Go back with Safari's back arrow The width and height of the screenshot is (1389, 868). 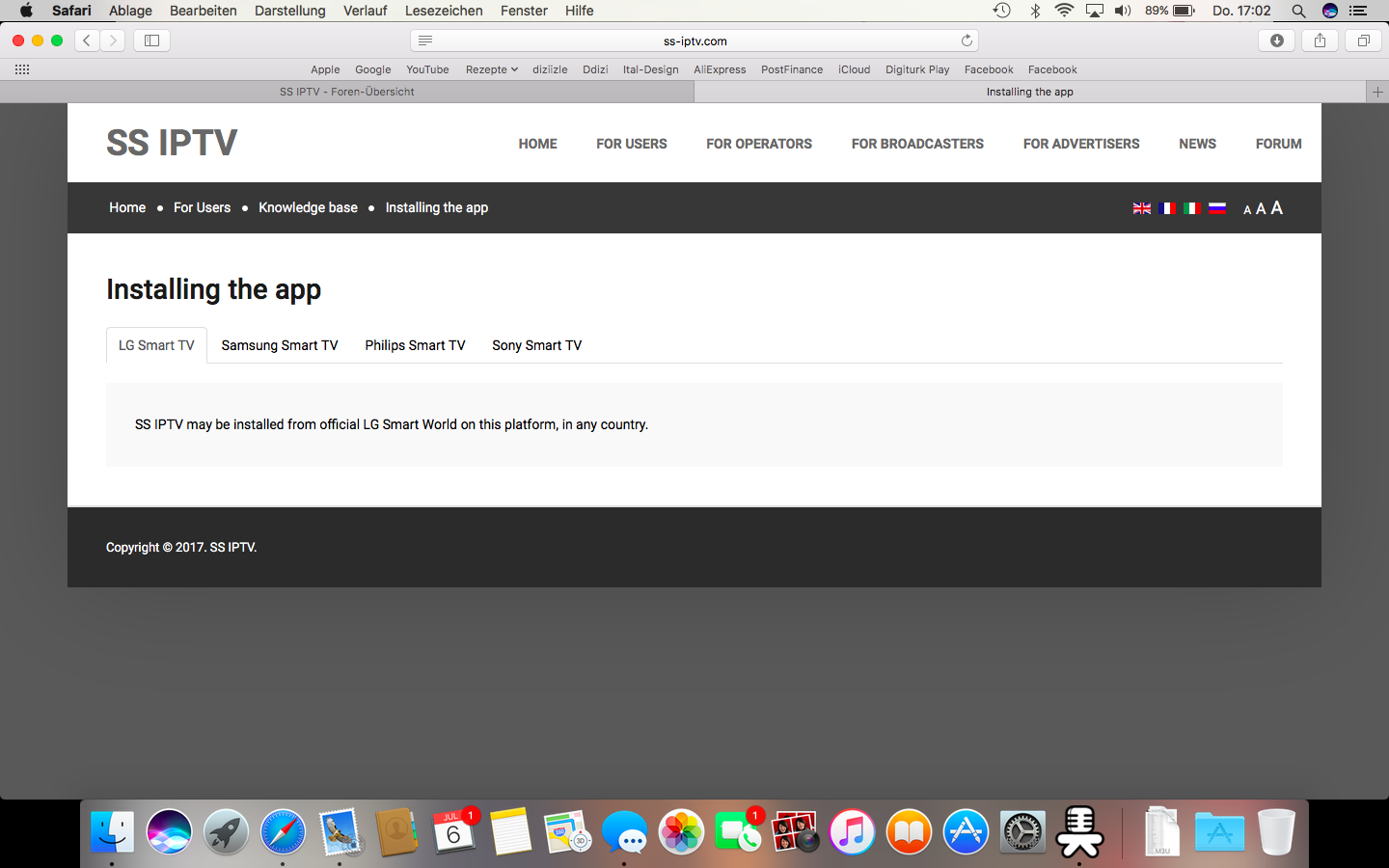(87, 41)
